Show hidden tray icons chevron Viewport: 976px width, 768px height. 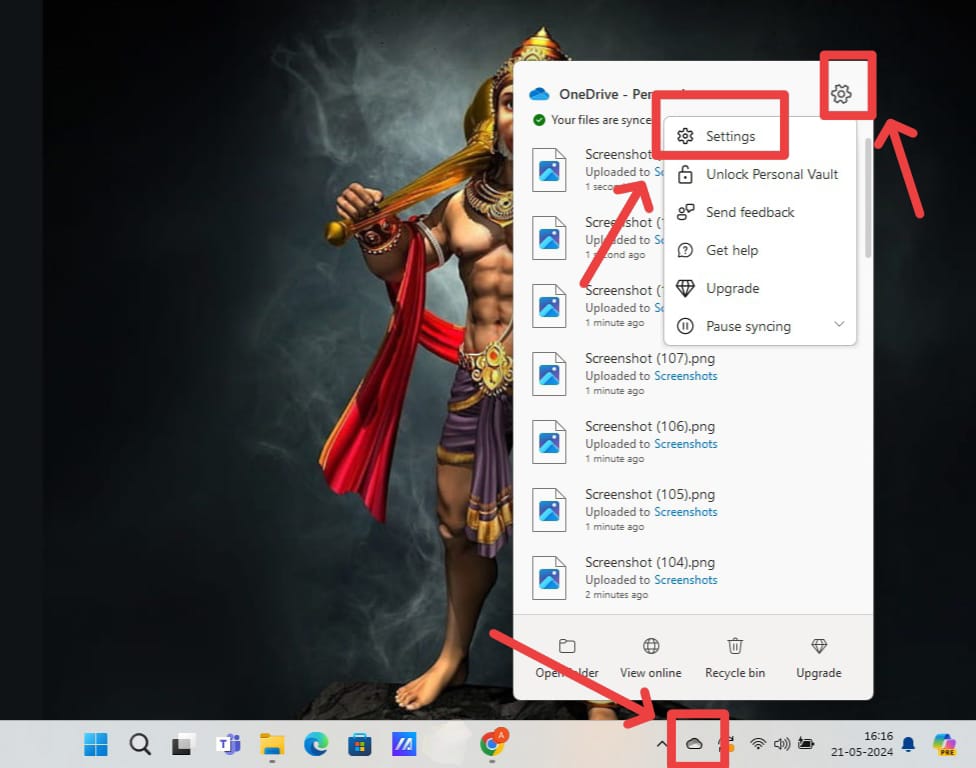[662, 744]
